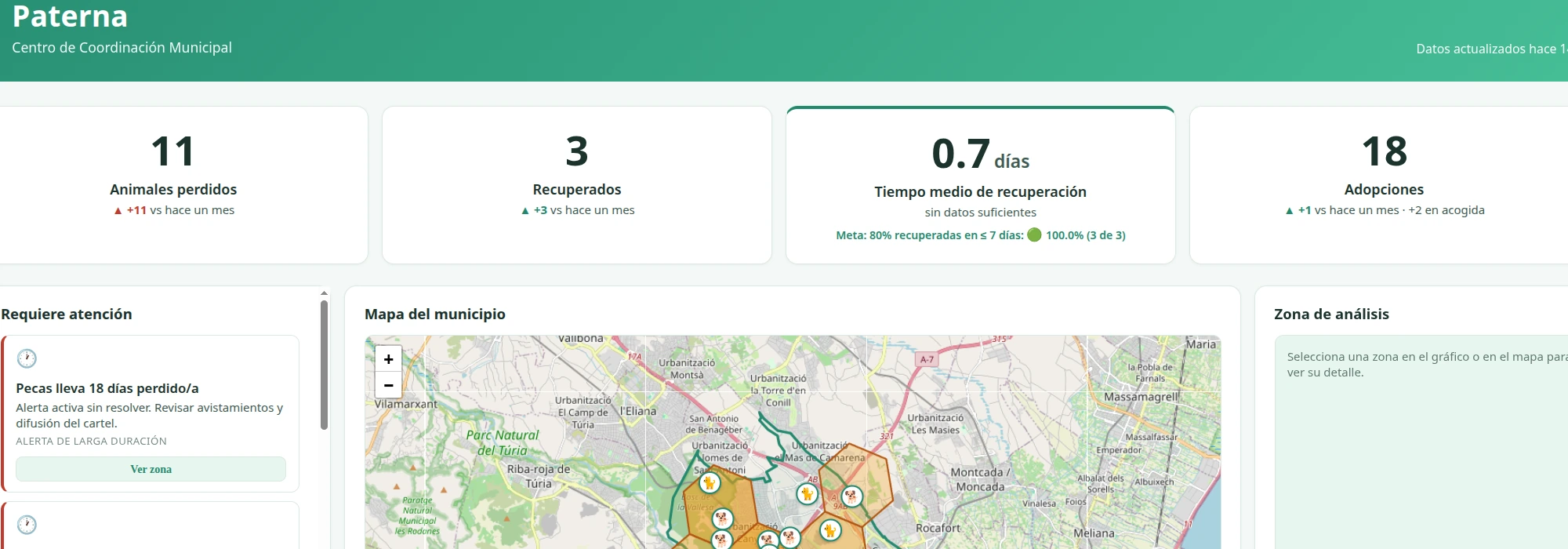Click the green goal-status circle indicator
This screenshot has height=549, width=1568.
[1034, 235]
